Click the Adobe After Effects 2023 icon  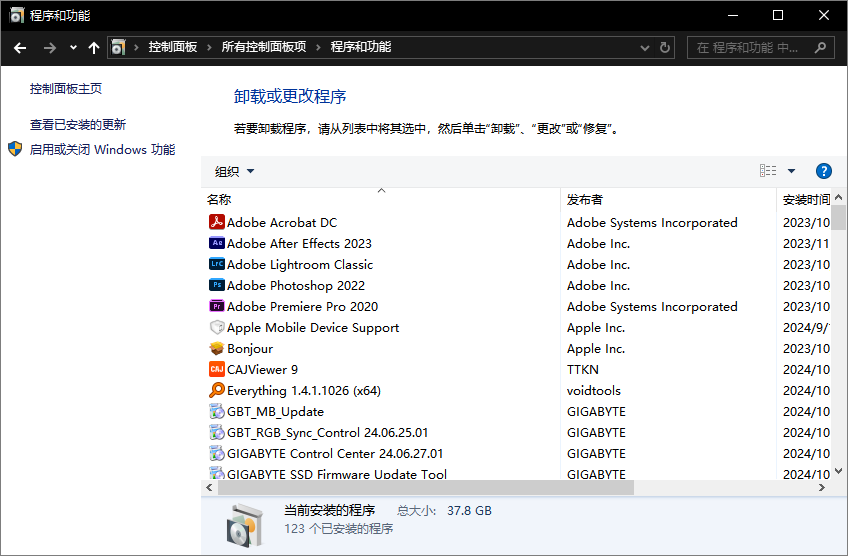(x=217, y=243)
